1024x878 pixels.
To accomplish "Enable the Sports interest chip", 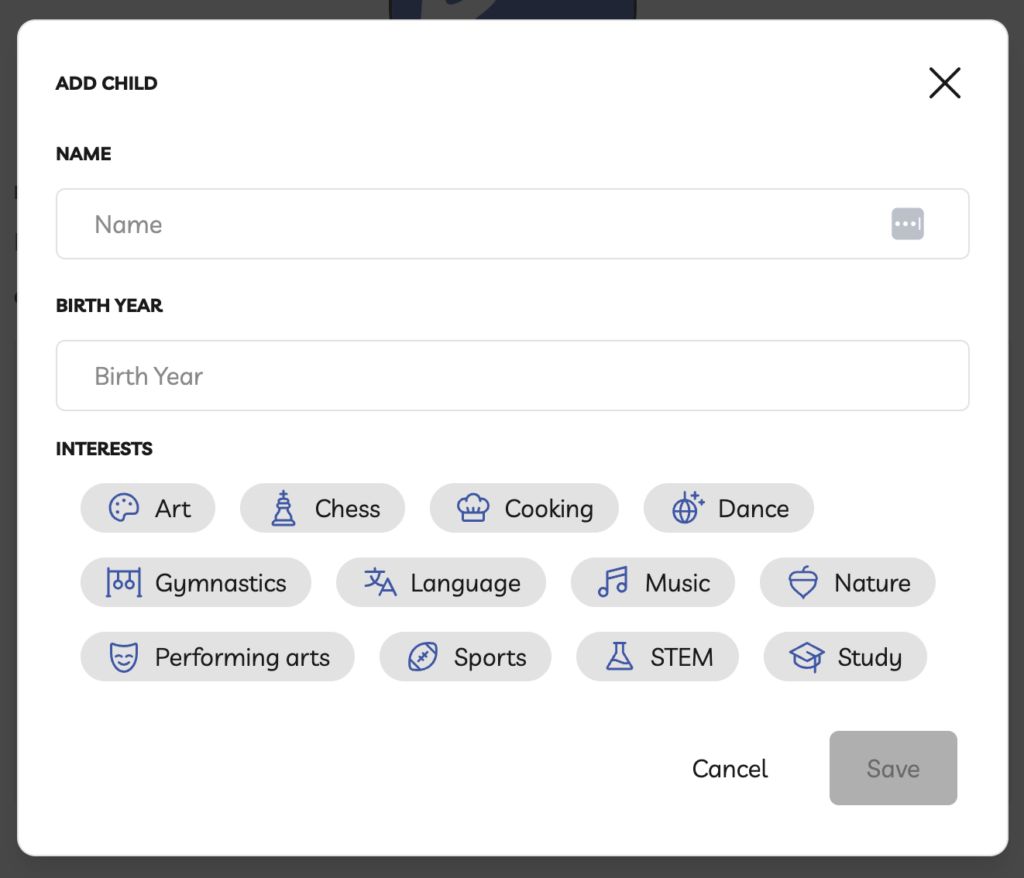I will pyautogui.click(x=465, y=657).
